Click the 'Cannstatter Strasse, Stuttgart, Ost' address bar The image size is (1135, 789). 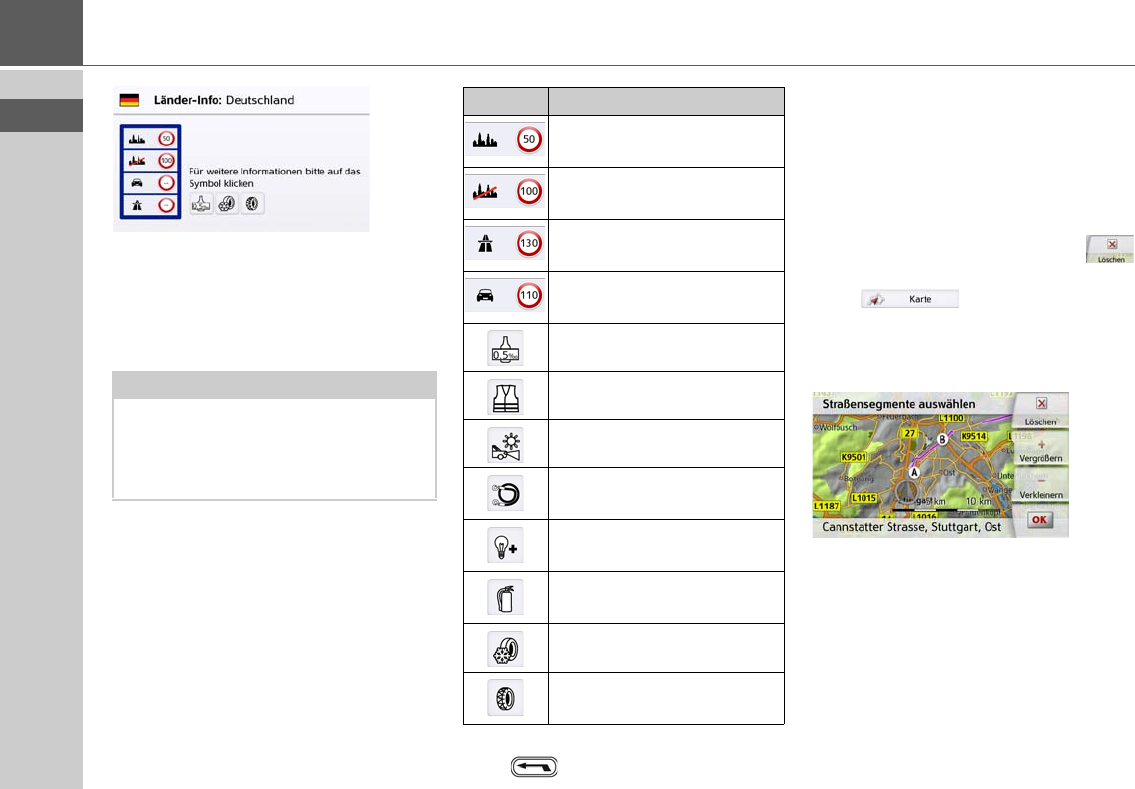[x=912, y=527]
